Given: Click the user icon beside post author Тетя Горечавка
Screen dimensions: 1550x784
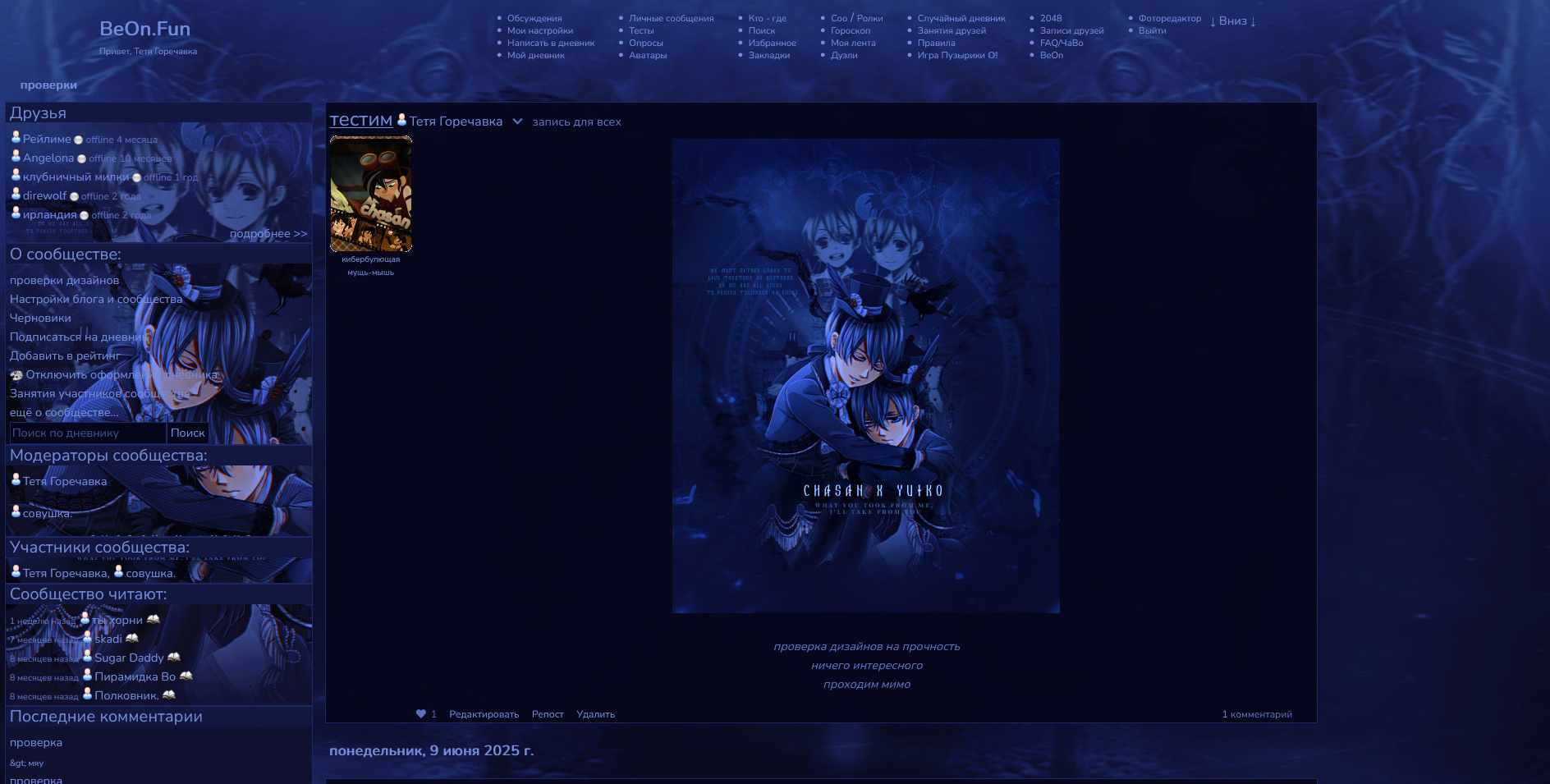Looking at the screenshot, I should (x=401, y=121).
